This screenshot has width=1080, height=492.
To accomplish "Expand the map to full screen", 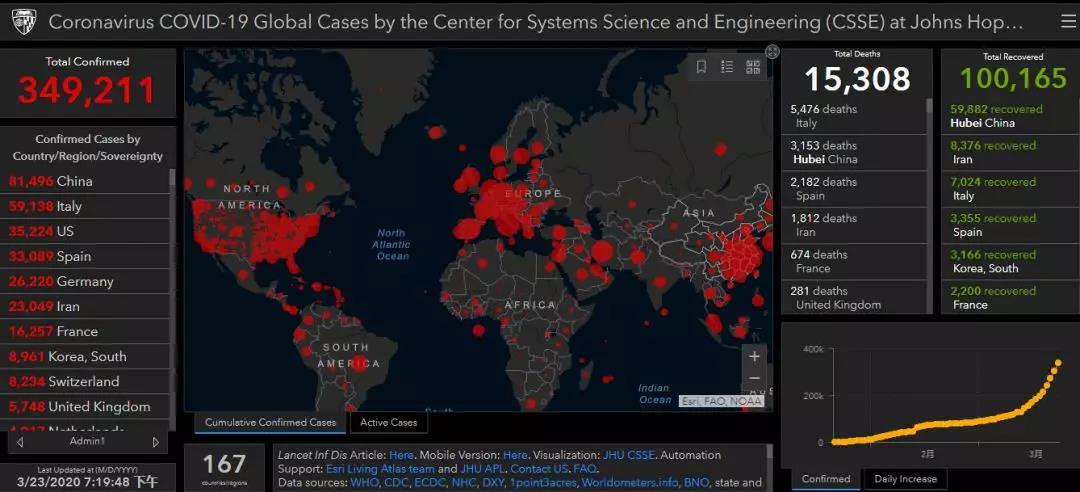I will [772, 52].
